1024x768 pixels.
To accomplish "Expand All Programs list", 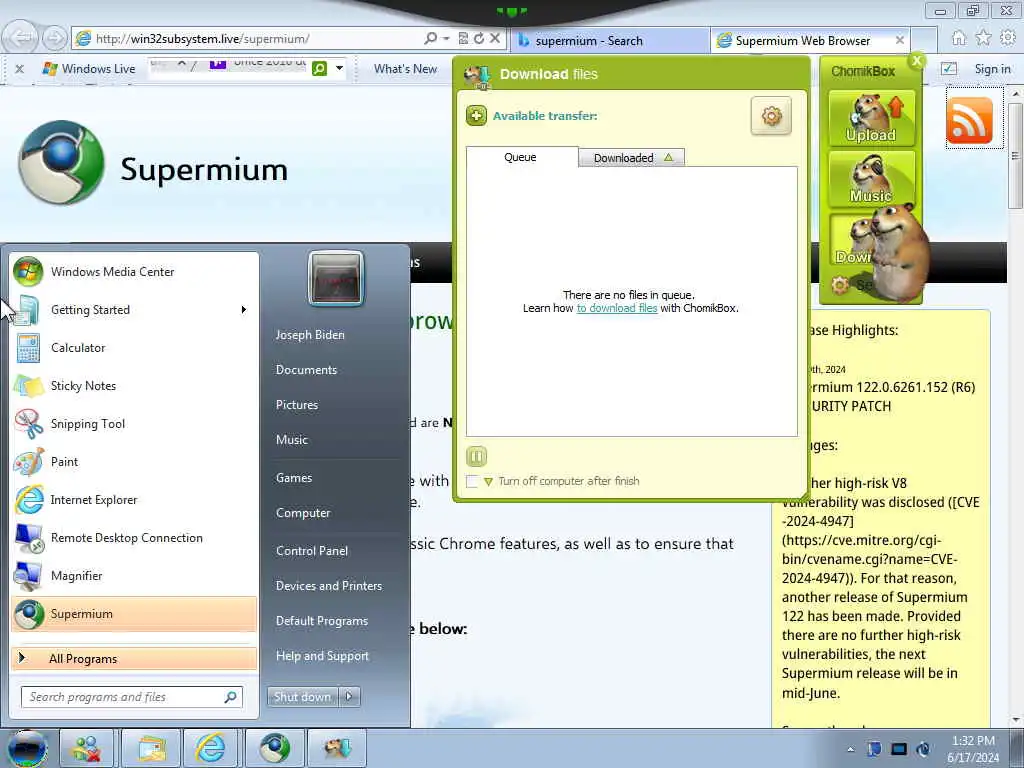I will coord(134,658).
